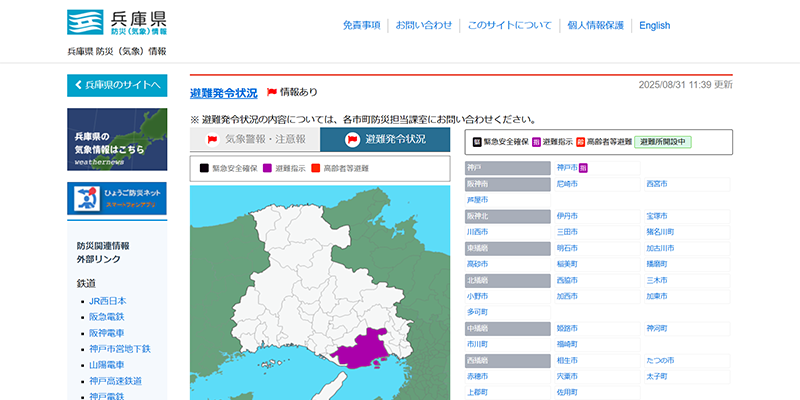The width and height of the screenshot is (800, 400).
Task: Click the flag icon in 気象警報・注意報 tab
Action: pos(212,139)
